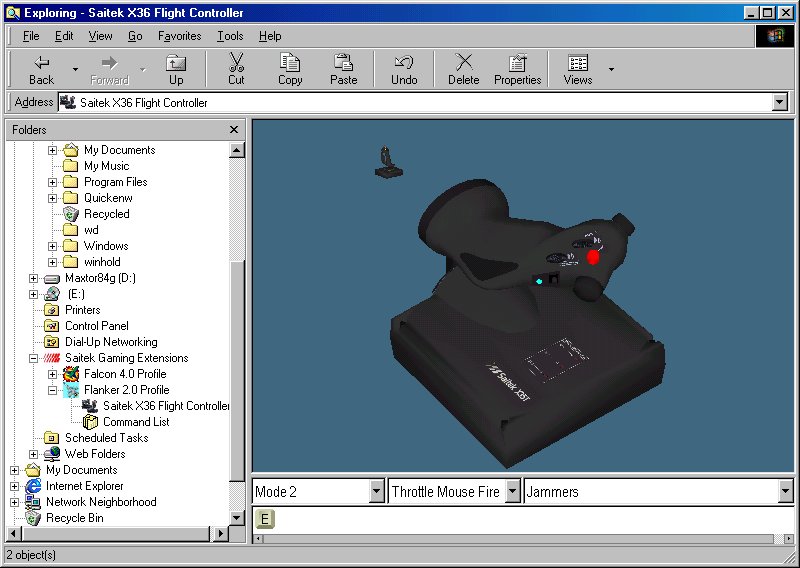
Task: Expand the Program Files folder
Action: 52,182
